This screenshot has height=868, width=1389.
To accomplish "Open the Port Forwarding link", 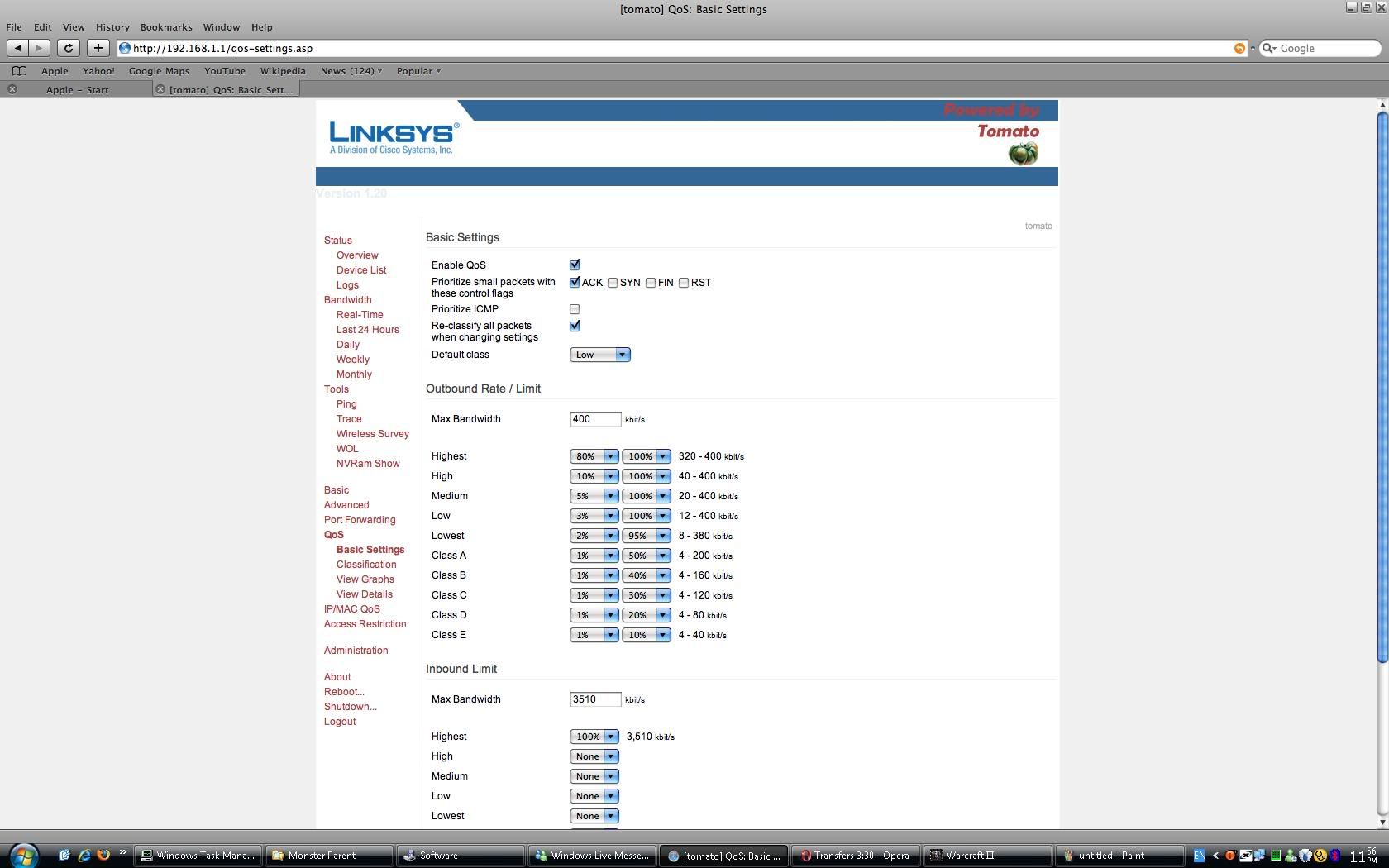I will coord(360,520).
